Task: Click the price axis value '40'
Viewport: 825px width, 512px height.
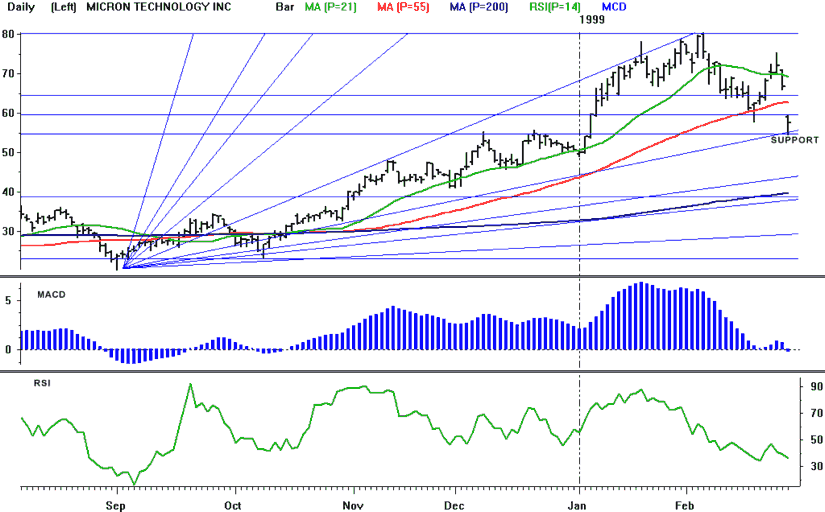Action: point(8,192)
